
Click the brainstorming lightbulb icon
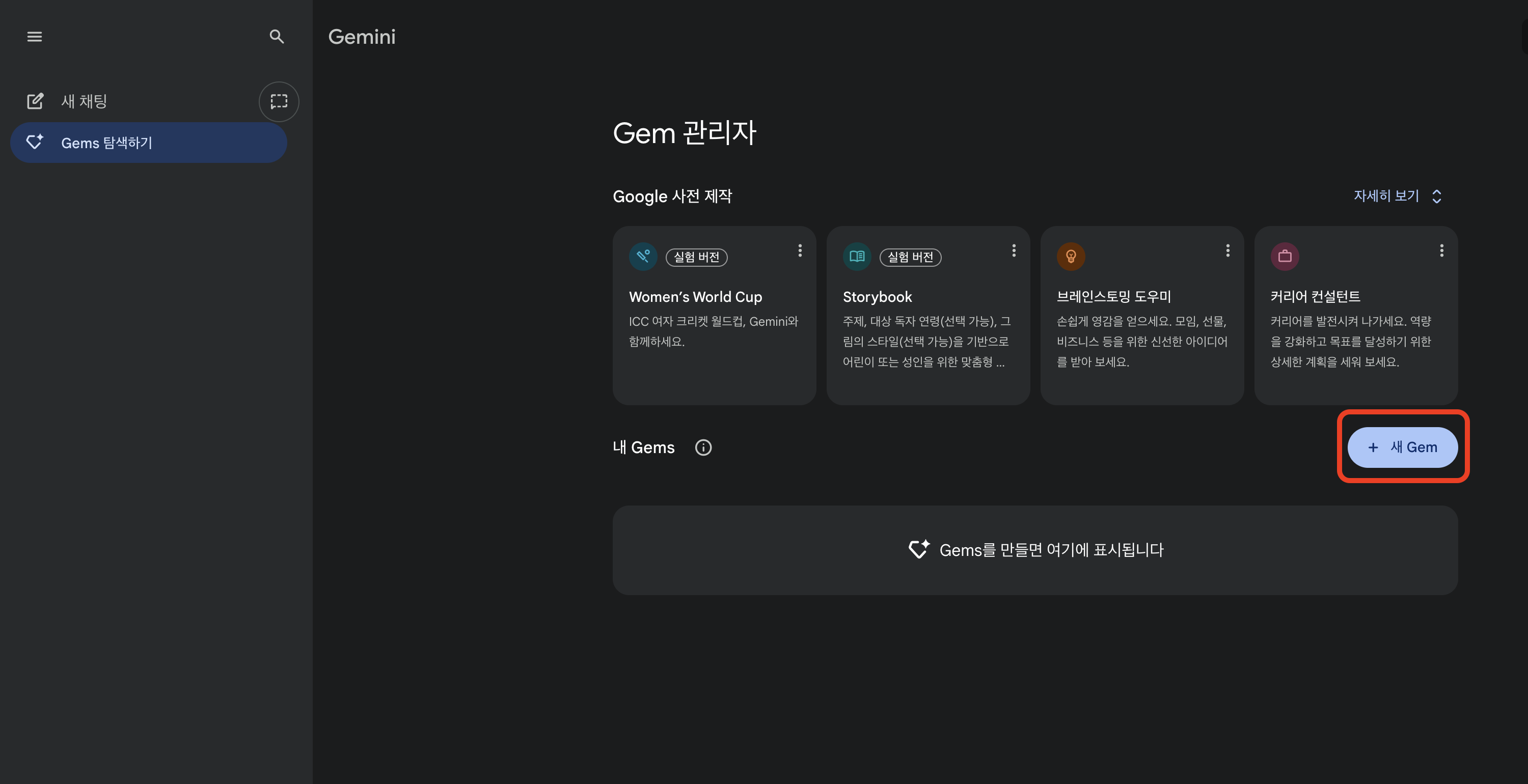pyautogui.click(x=1071, y=256)
